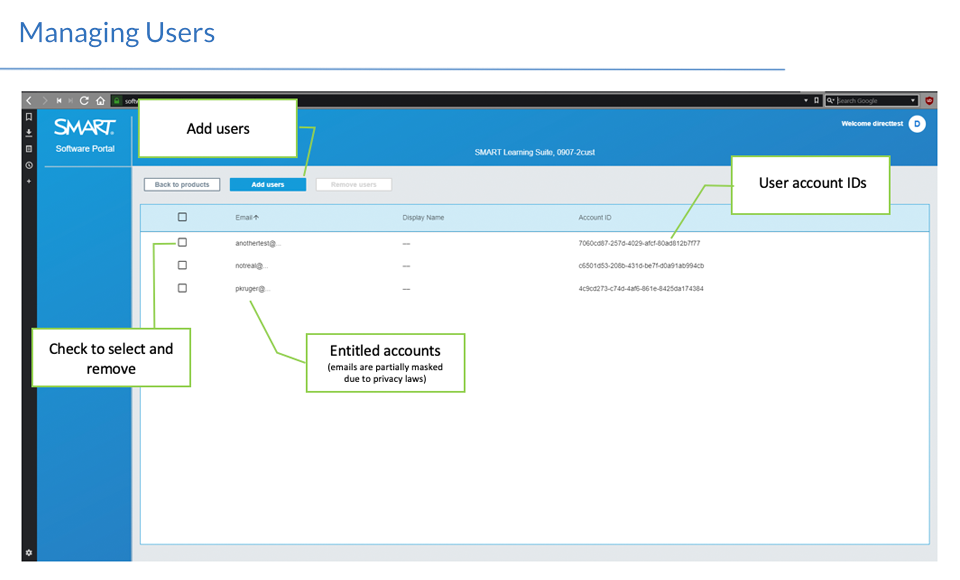Screen dimensions: 960x580
Task: Click into the Search Google field
Action: tap(872, 100)
